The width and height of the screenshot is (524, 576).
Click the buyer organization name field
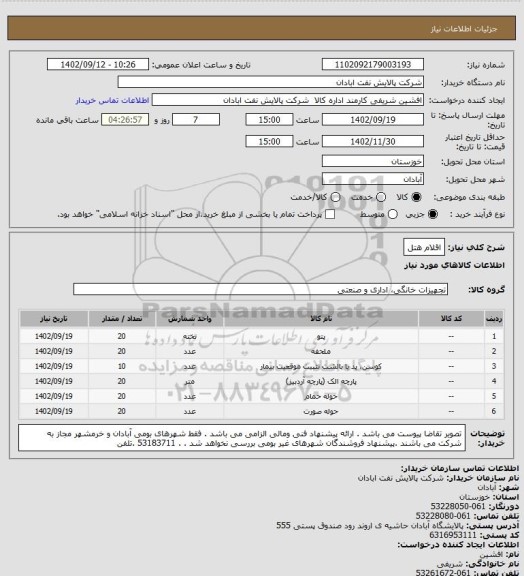(270, 82)
